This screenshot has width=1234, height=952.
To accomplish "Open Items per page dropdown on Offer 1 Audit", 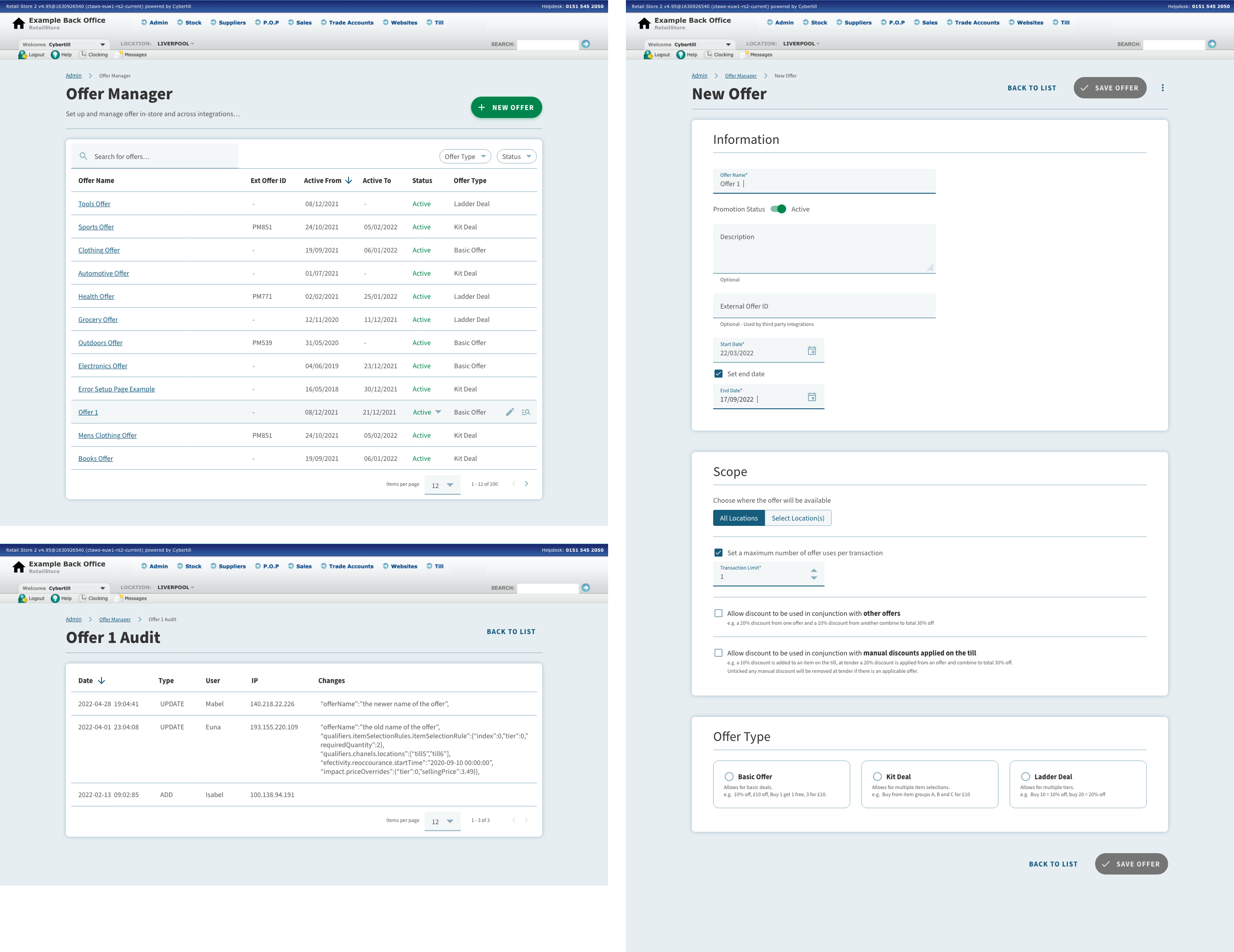I will [x=442, y=822].
